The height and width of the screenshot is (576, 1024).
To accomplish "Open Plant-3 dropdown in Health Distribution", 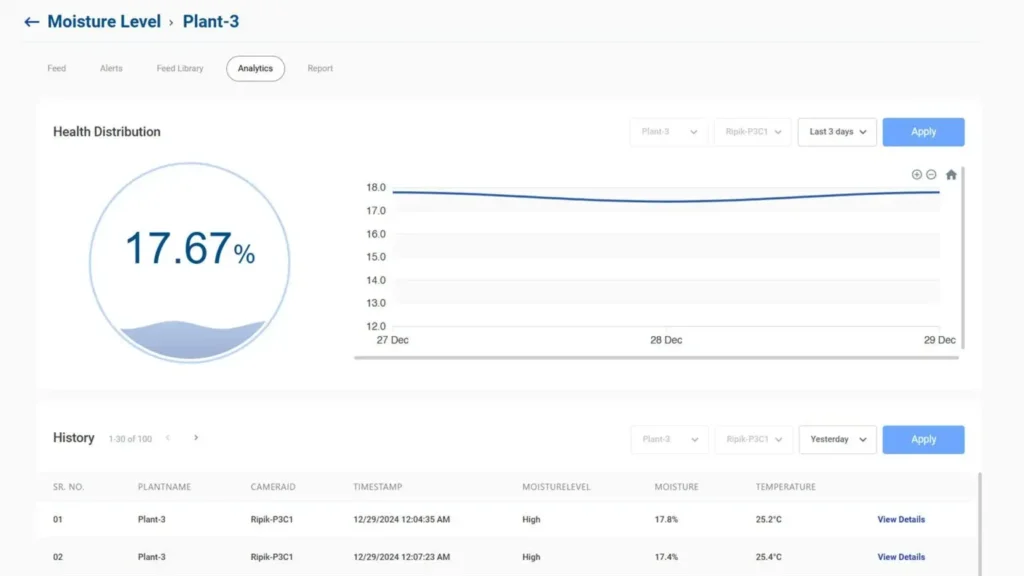I will (668, 132).
